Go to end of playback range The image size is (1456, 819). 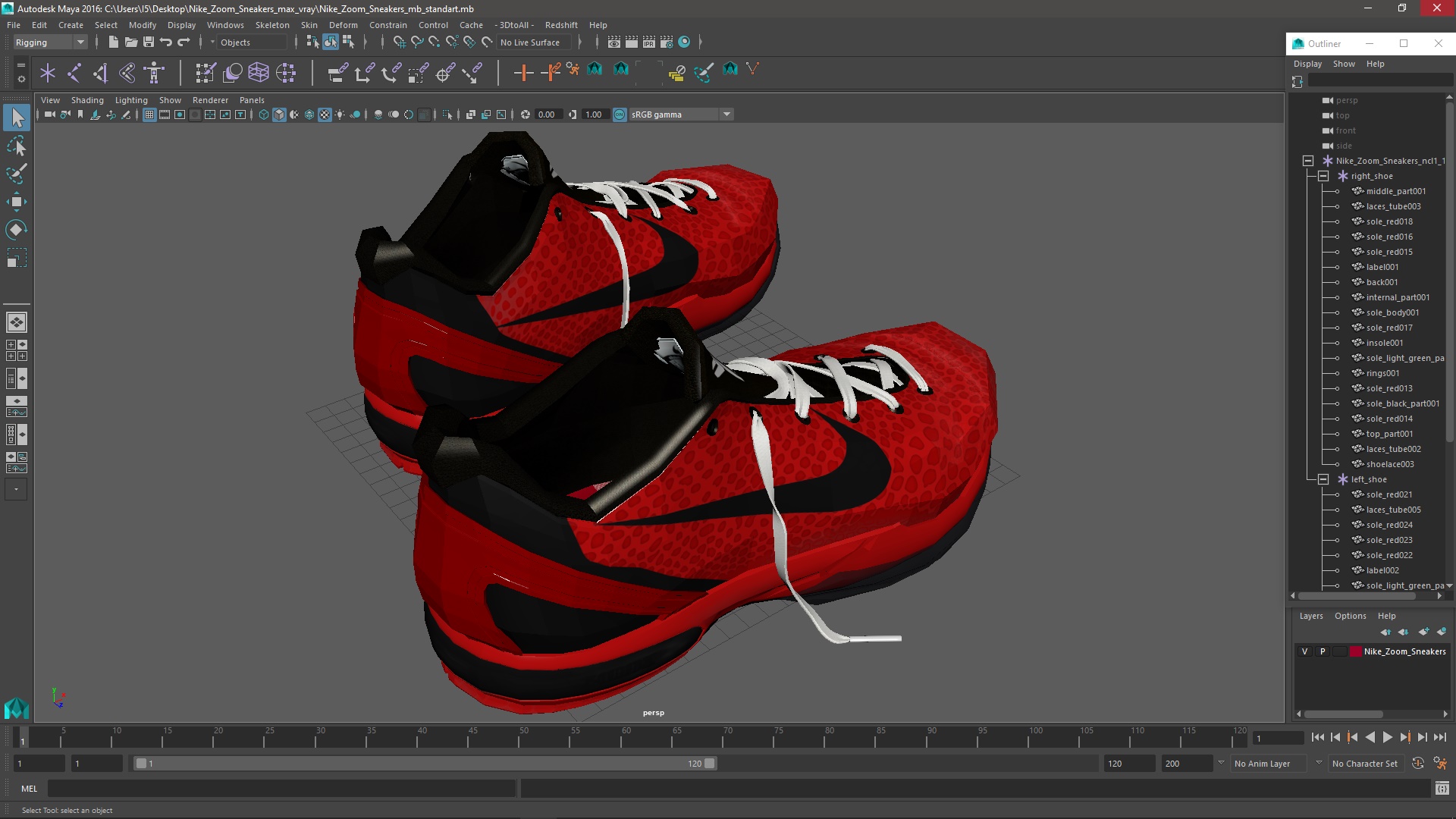pos(1440,737)
